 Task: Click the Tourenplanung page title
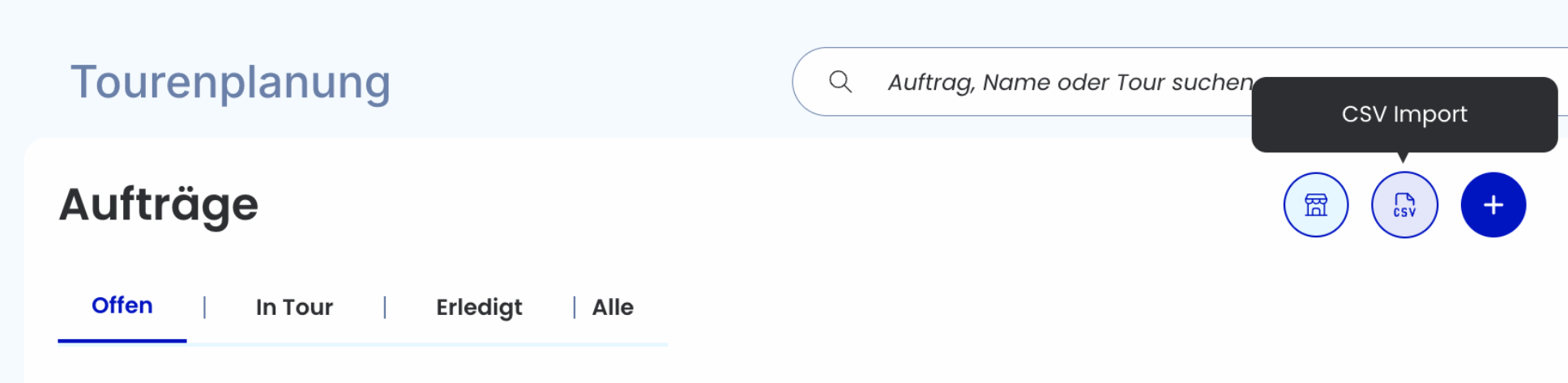click(x=231, y=83)
